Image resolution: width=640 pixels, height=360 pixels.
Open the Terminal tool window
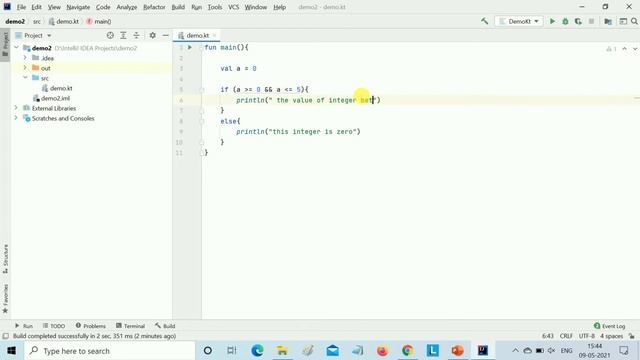(131, 326)
